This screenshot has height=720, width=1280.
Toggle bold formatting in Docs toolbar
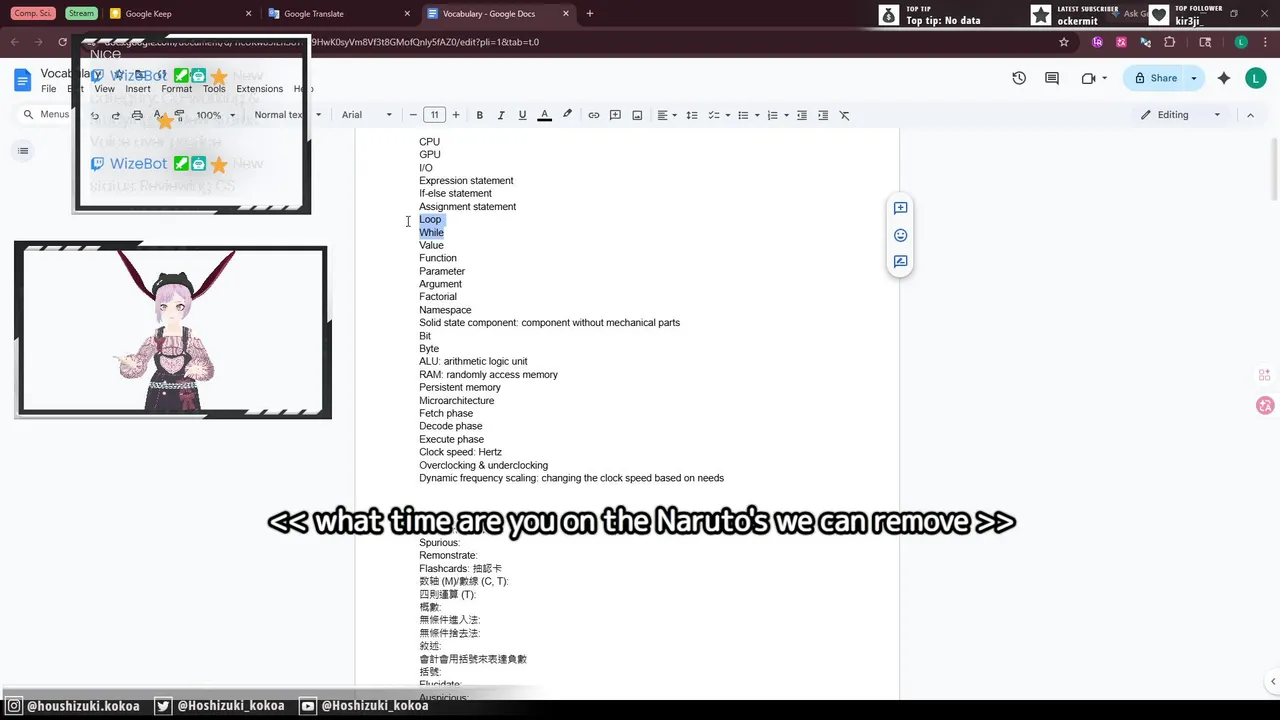[480, 115]
